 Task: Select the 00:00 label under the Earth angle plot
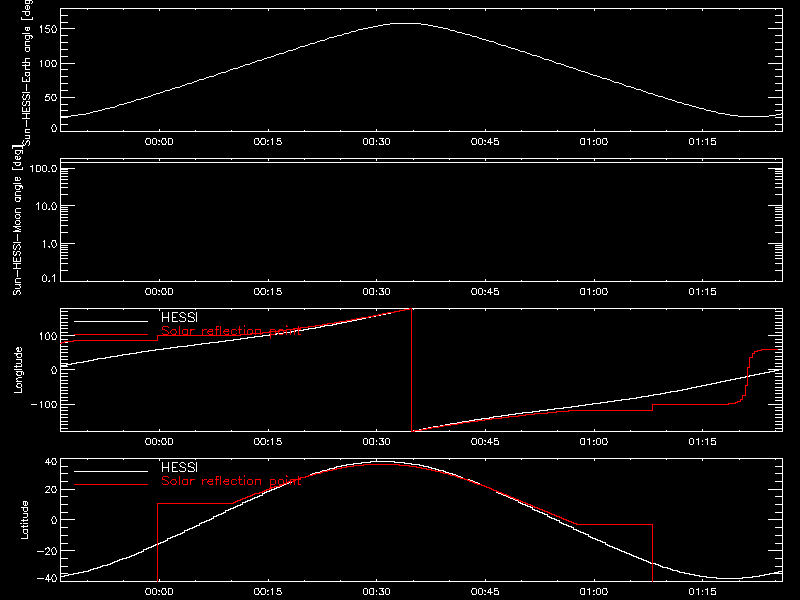click(159, 142)
